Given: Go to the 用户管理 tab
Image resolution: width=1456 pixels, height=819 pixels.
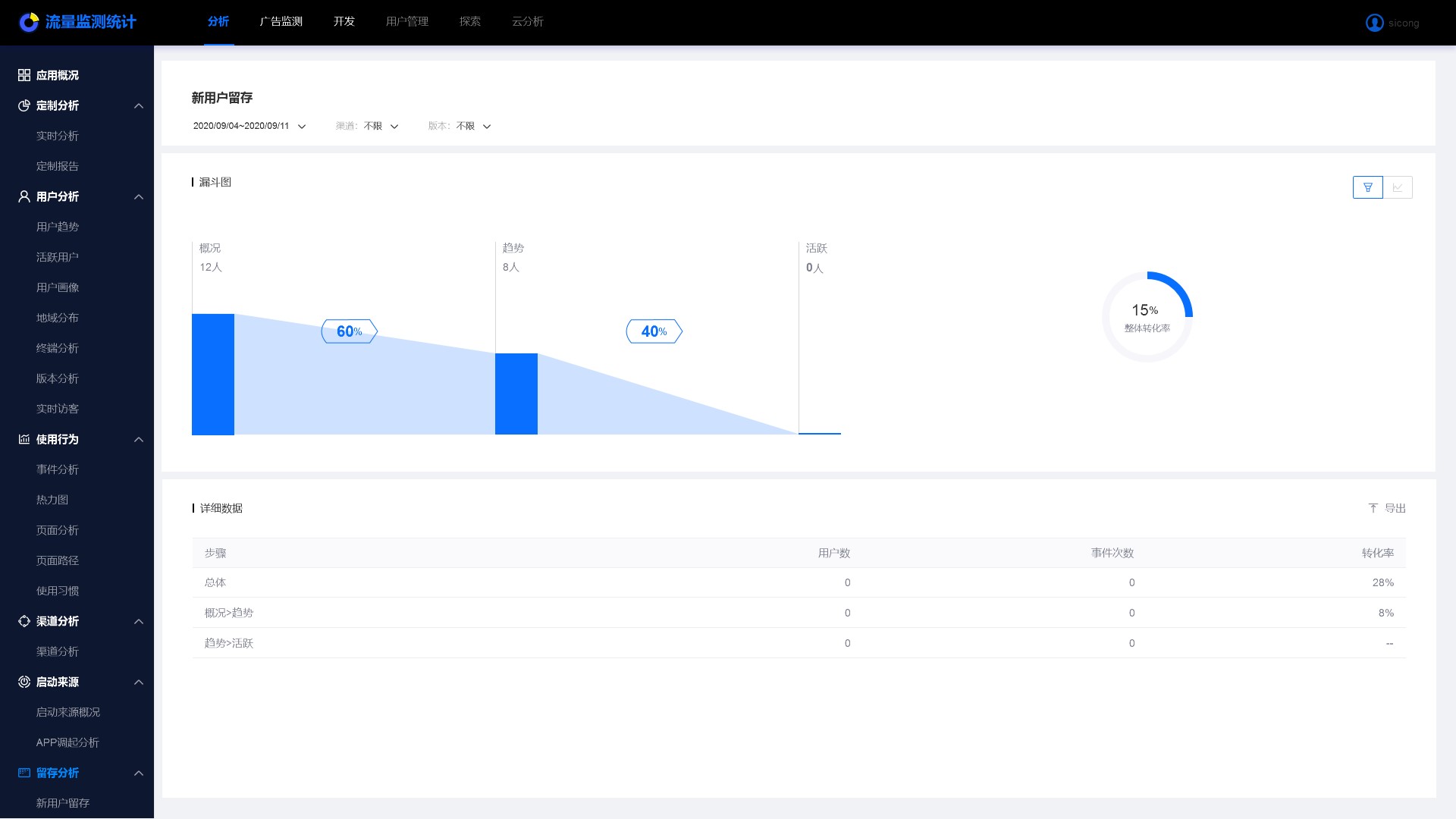Looking at the screenshot, I should point(407,22).
